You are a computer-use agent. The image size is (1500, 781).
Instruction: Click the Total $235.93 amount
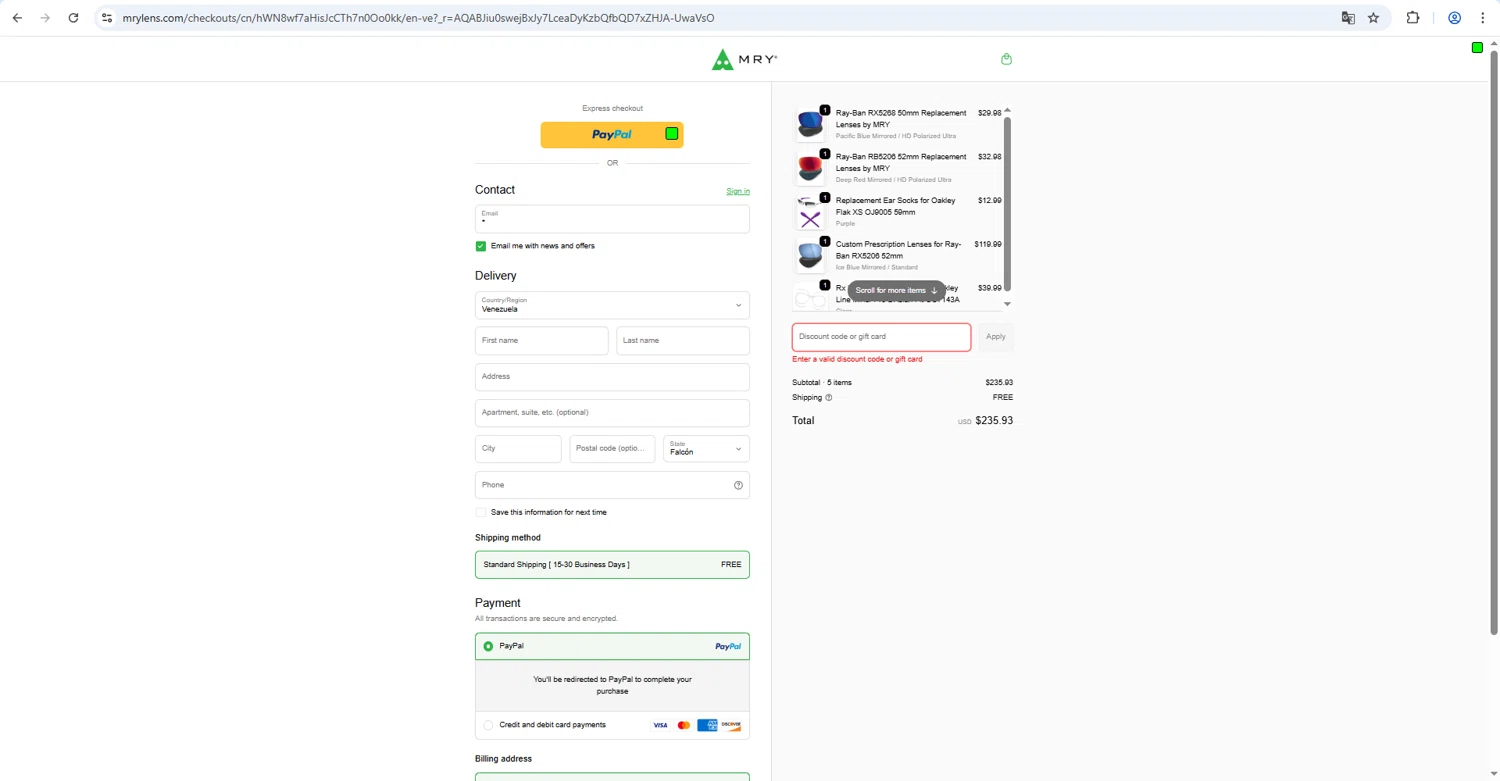[994, 421]
